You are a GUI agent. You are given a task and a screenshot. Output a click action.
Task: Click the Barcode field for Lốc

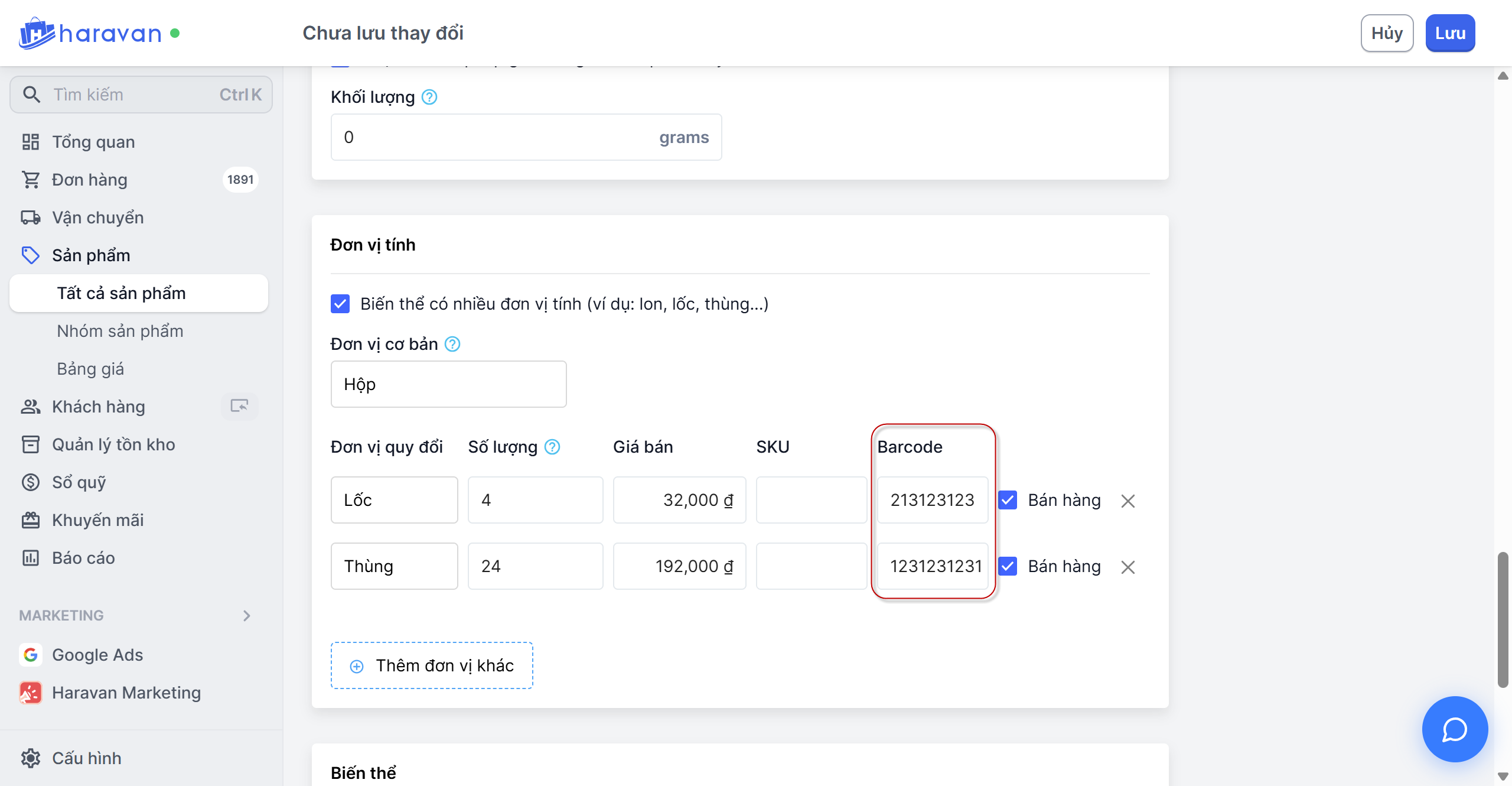[x=932, y=500]
